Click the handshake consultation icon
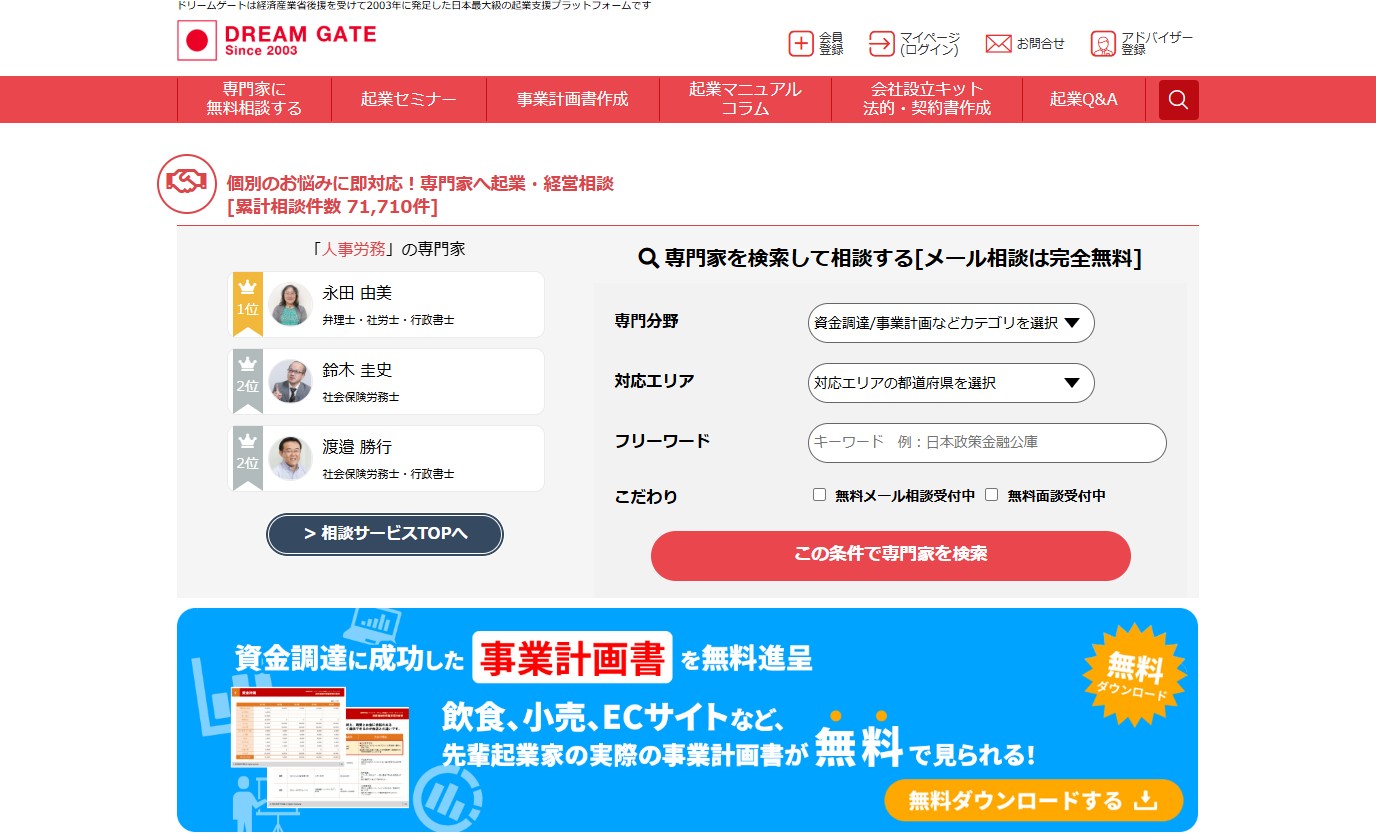 187,184
